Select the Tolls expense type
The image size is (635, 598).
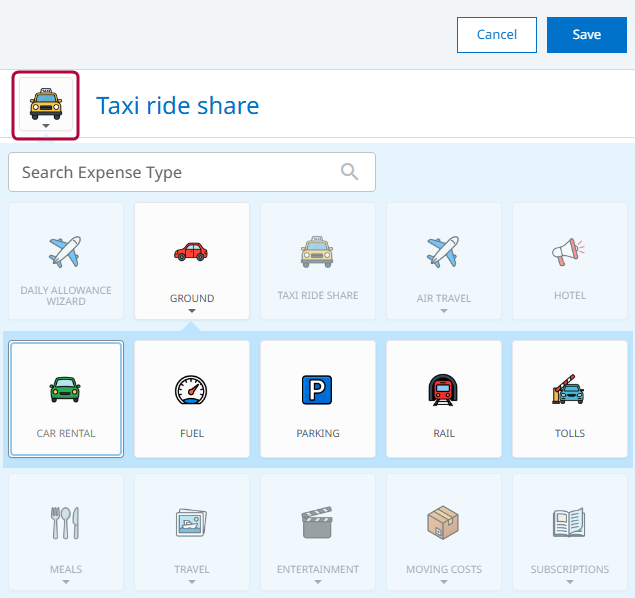coord(570,398)
